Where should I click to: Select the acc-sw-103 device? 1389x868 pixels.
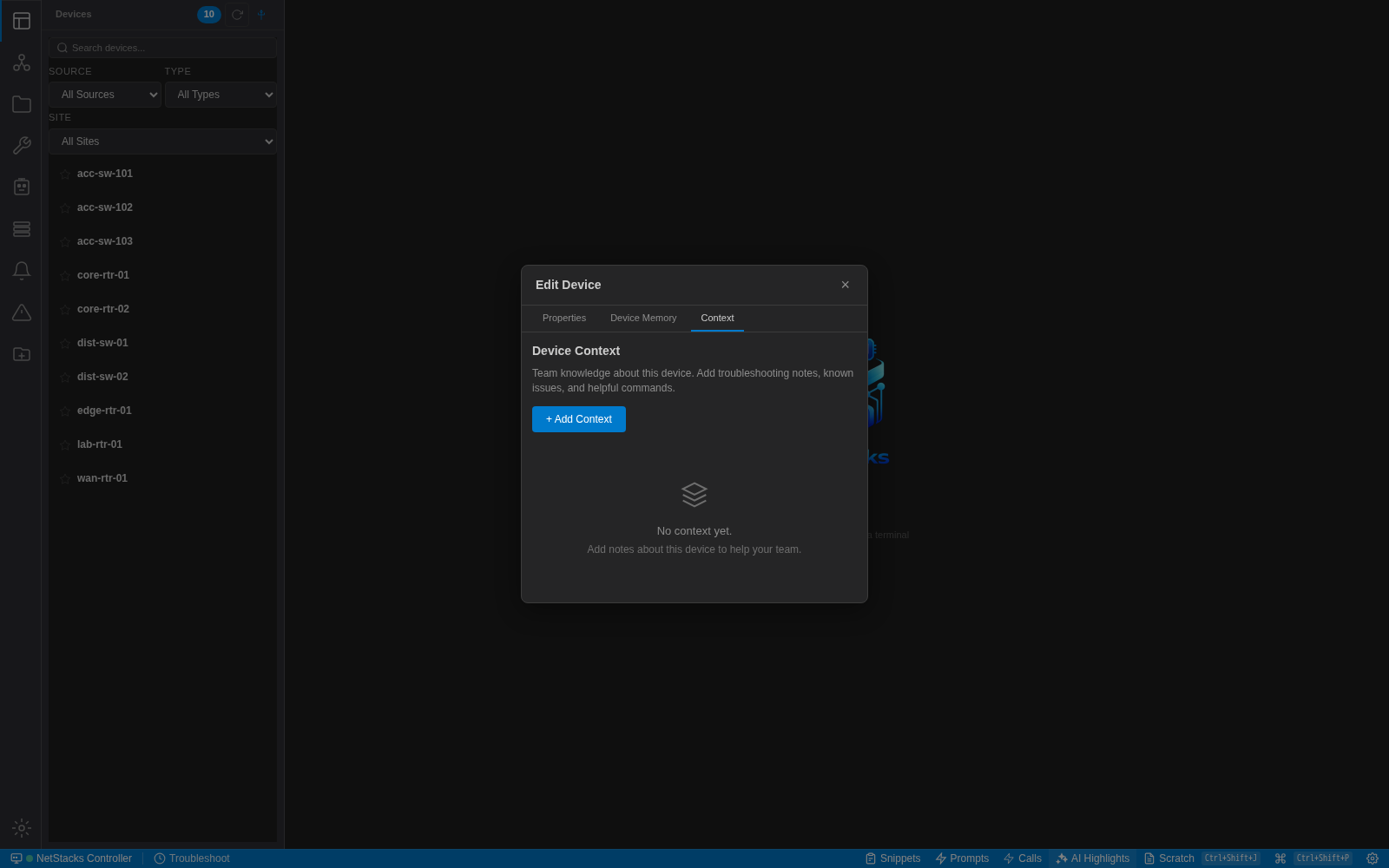click(x=162, y=241)
